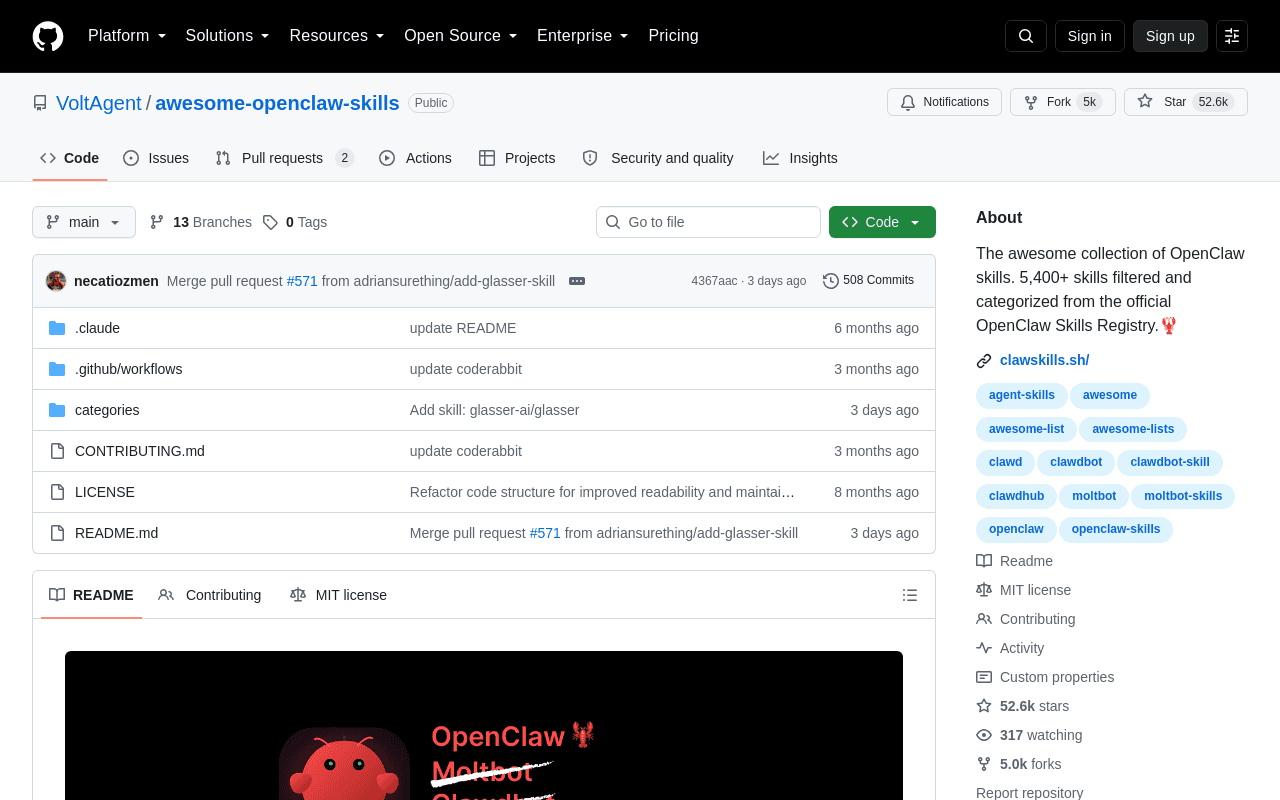This screenshot has height=800, width=1280.
Task: Click the Sign up button
Action: pos(1170,36)
